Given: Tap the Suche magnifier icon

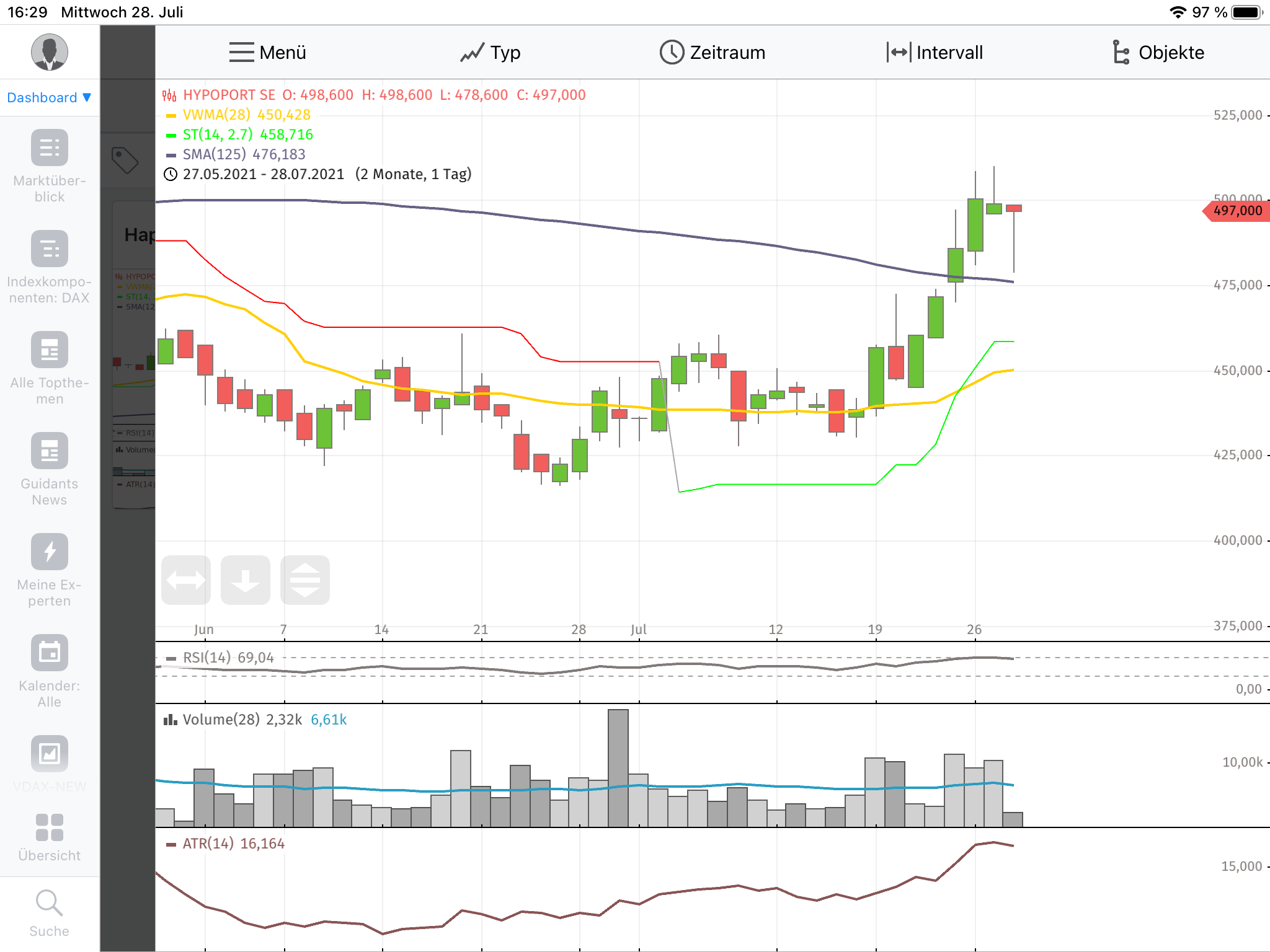Looking at the screenshot, I should [49, 904].
